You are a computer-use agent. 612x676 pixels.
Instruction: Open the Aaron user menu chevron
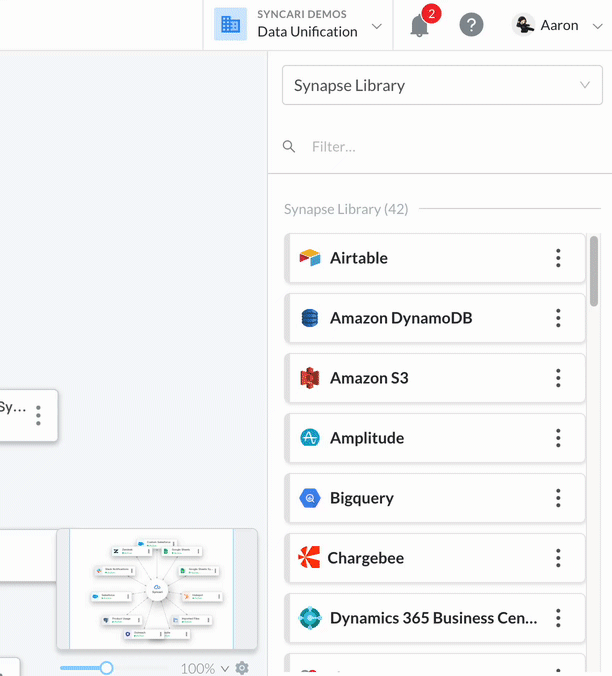[x=597, y=26]
